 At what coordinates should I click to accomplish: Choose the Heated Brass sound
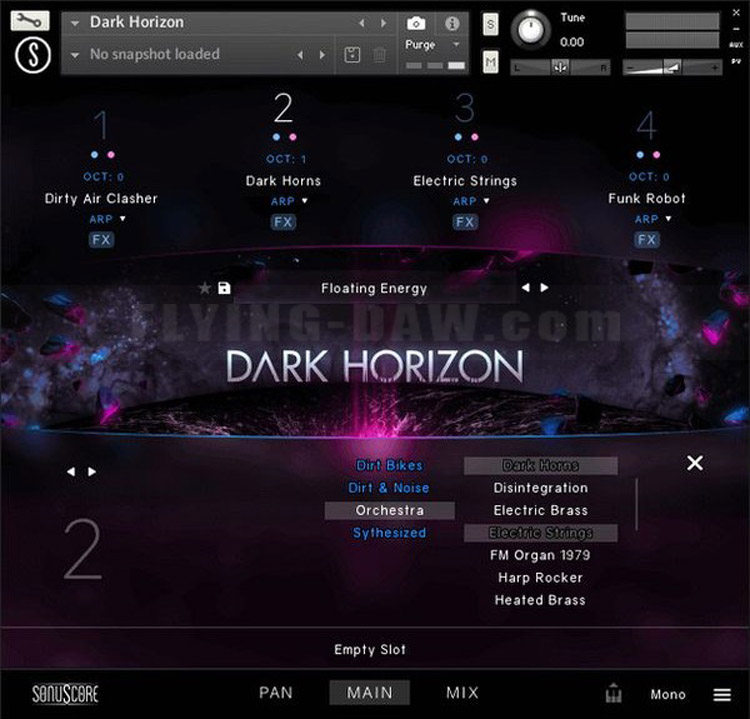540,600
